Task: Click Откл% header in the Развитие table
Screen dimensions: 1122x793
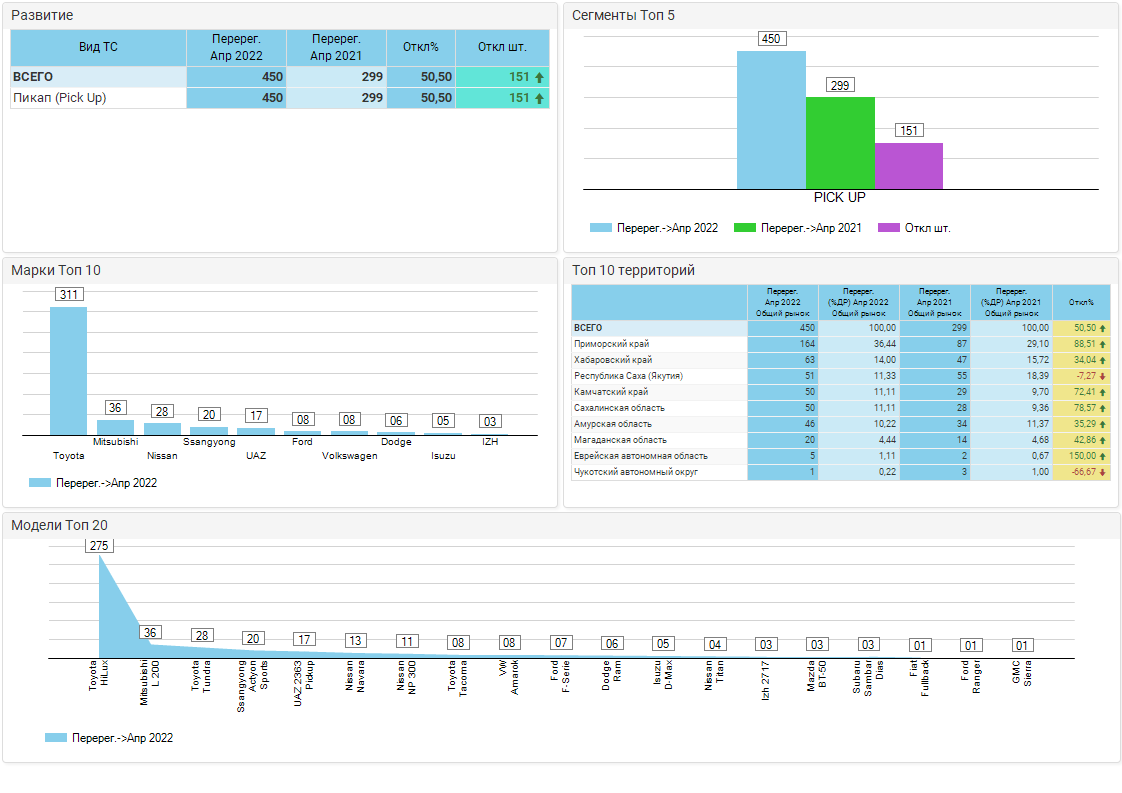Action: 421,47
